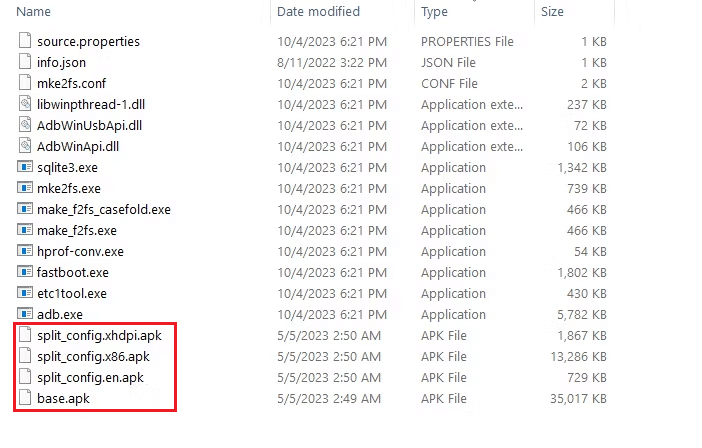Select the AdbWinUsbApi.dll file name
This screenshot has width=702, height=448.
tap(89, 125)
